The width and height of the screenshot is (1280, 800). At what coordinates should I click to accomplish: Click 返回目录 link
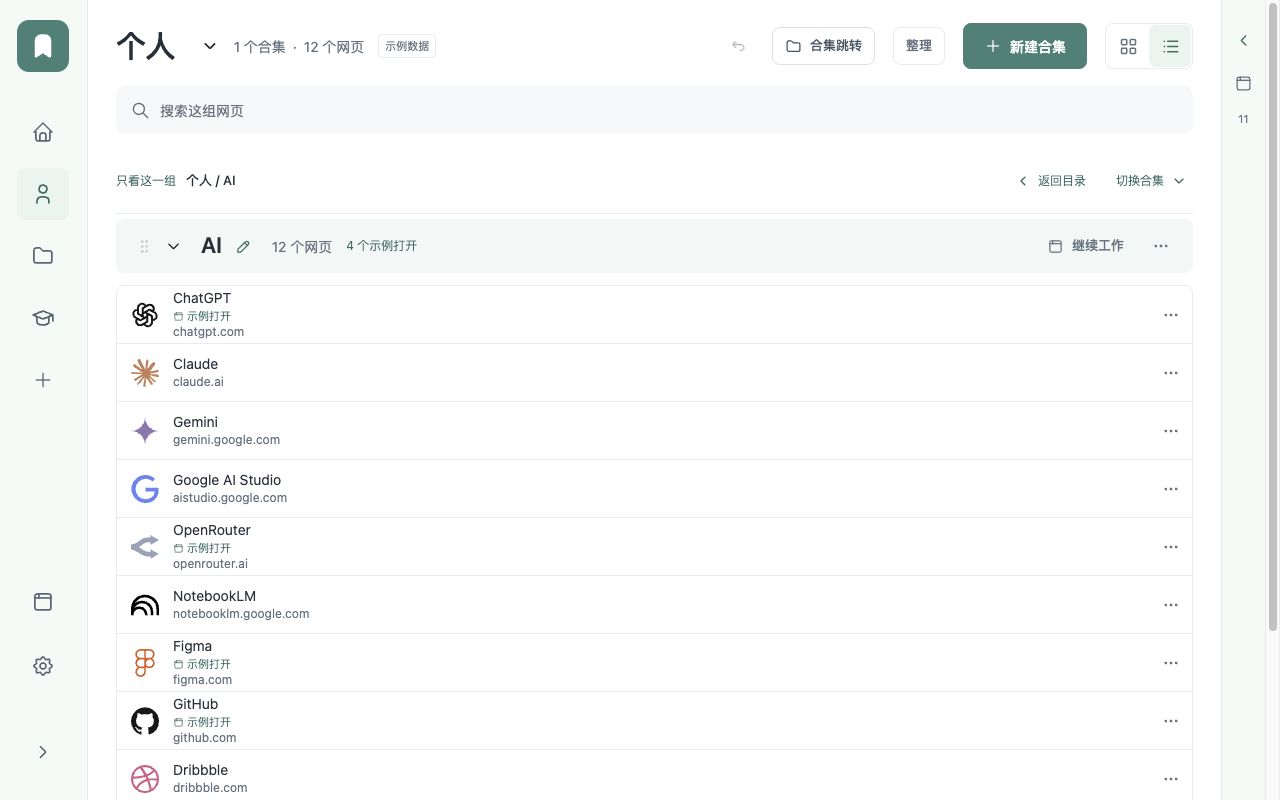[x=1052, y=181]
